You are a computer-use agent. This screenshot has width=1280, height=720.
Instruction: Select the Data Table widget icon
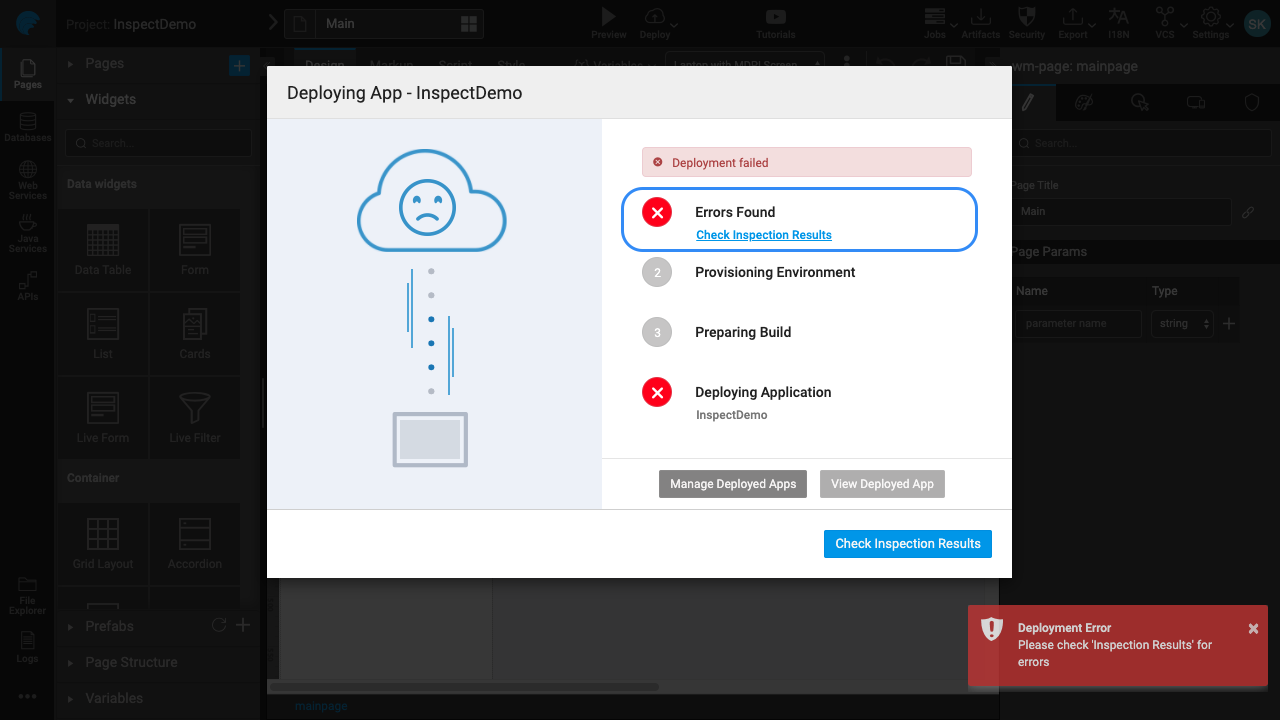tap(101, 240)
